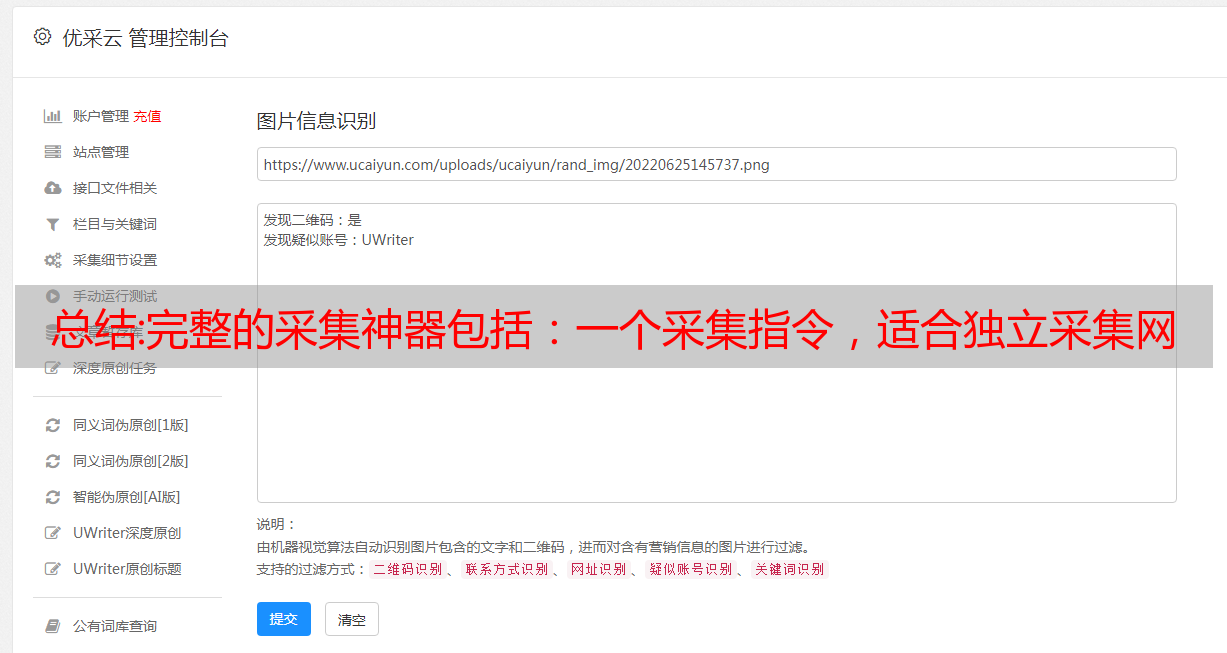Image resolution: width=1227 pixels, height=653 pixels.
Task: Click the blue 提交 button
Action: pyautogui.click(x=284, y=619)
